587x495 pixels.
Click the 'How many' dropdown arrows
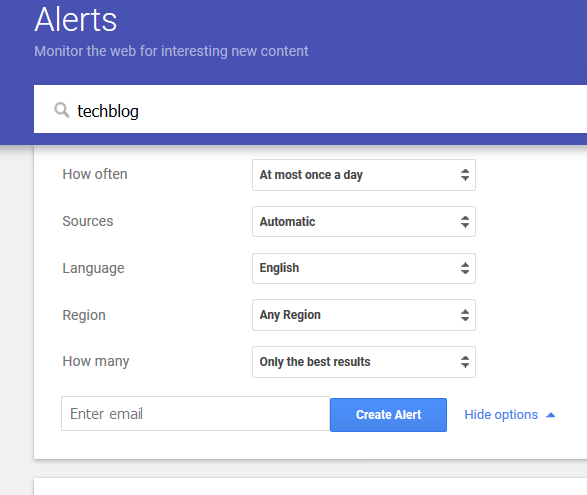[x=465, y=362]
